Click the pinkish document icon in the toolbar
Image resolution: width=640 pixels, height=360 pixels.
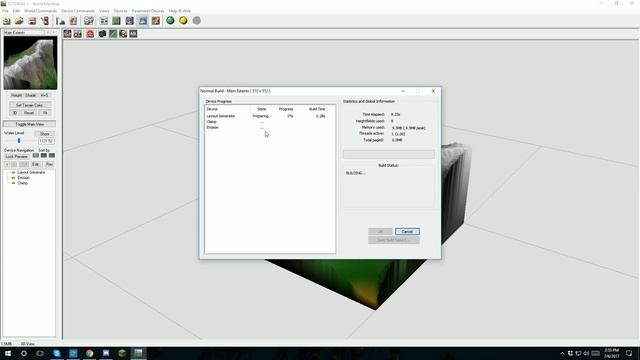[x=73, y=21]
